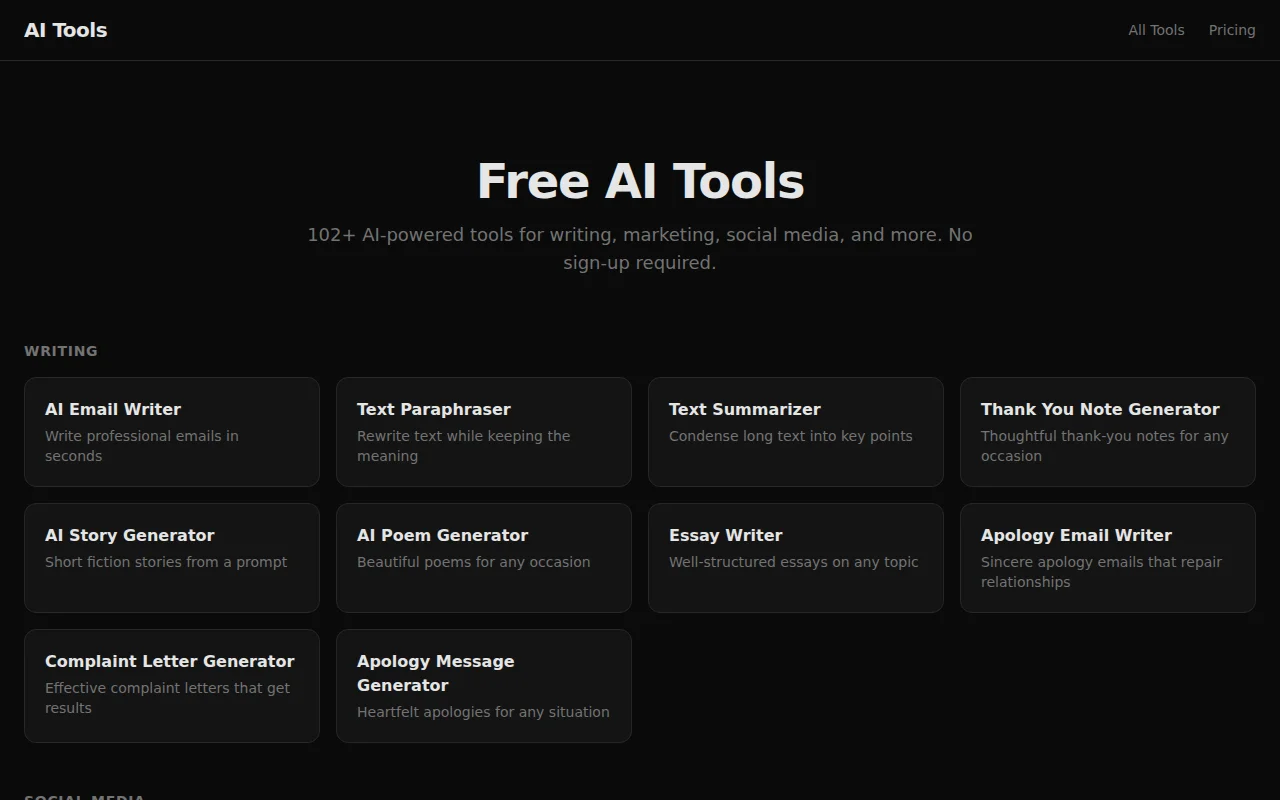The image size is (1280, 800).
Task: Select the Essay Writer tool card
Action: tap(796, 558)
